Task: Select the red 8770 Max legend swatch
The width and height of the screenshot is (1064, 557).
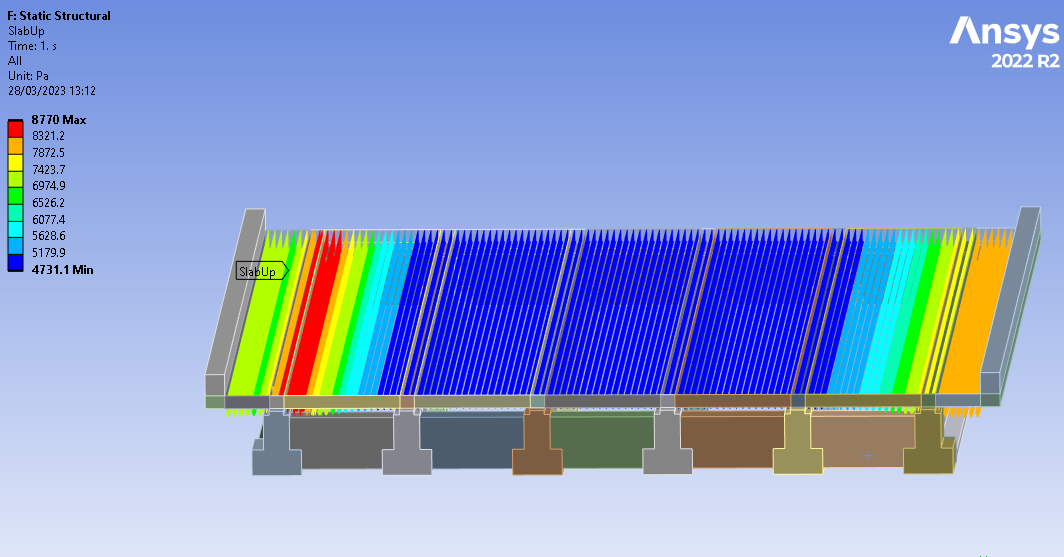Action: coord(15,129)
